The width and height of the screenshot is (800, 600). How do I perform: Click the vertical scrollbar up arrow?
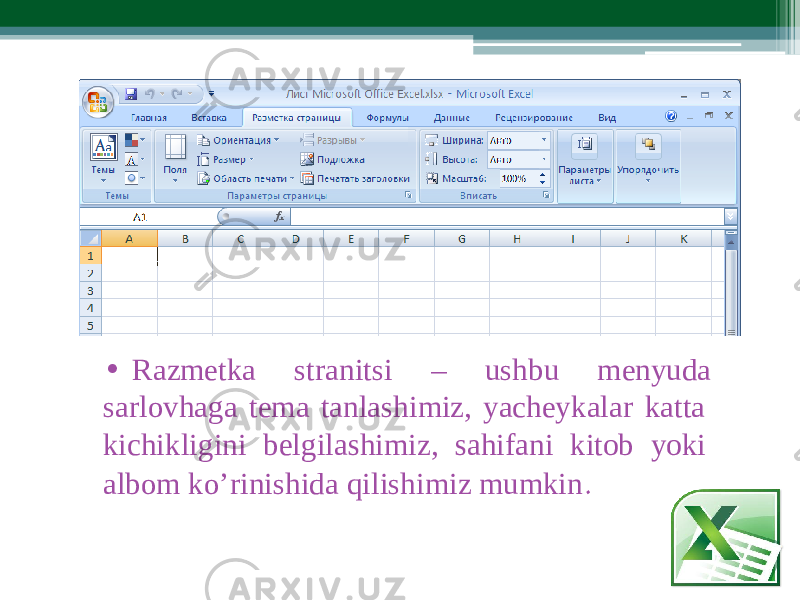point(731,242)
